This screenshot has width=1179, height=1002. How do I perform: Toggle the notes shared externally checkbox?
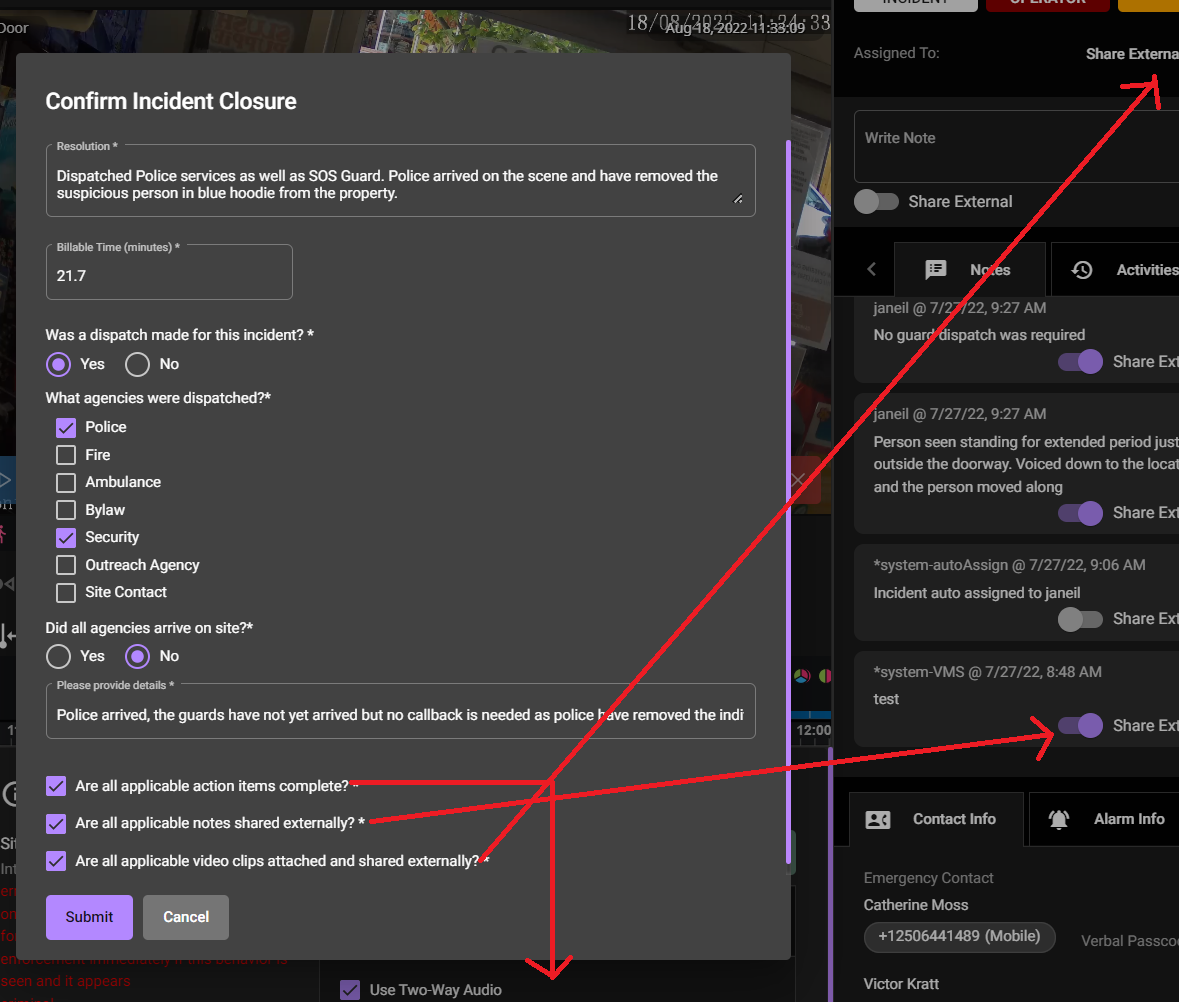pyautogui.click(x=56, y=823)
